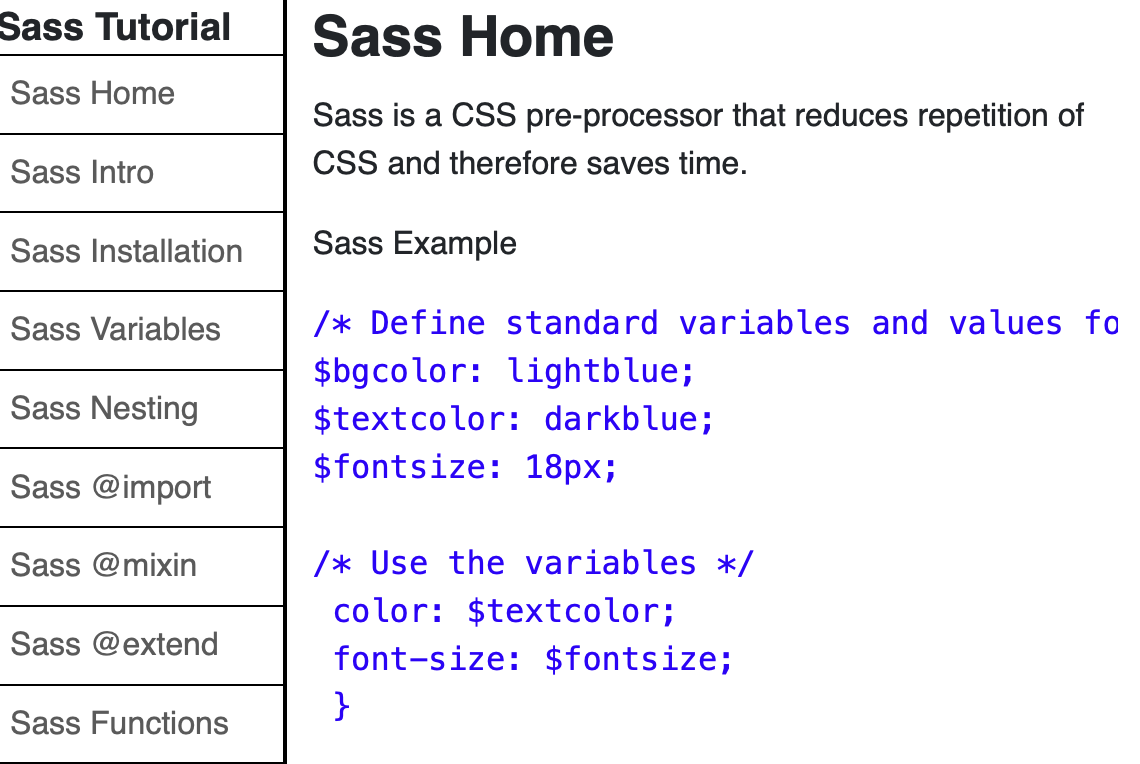Click the Sass Example label

(x=415, y=244)
